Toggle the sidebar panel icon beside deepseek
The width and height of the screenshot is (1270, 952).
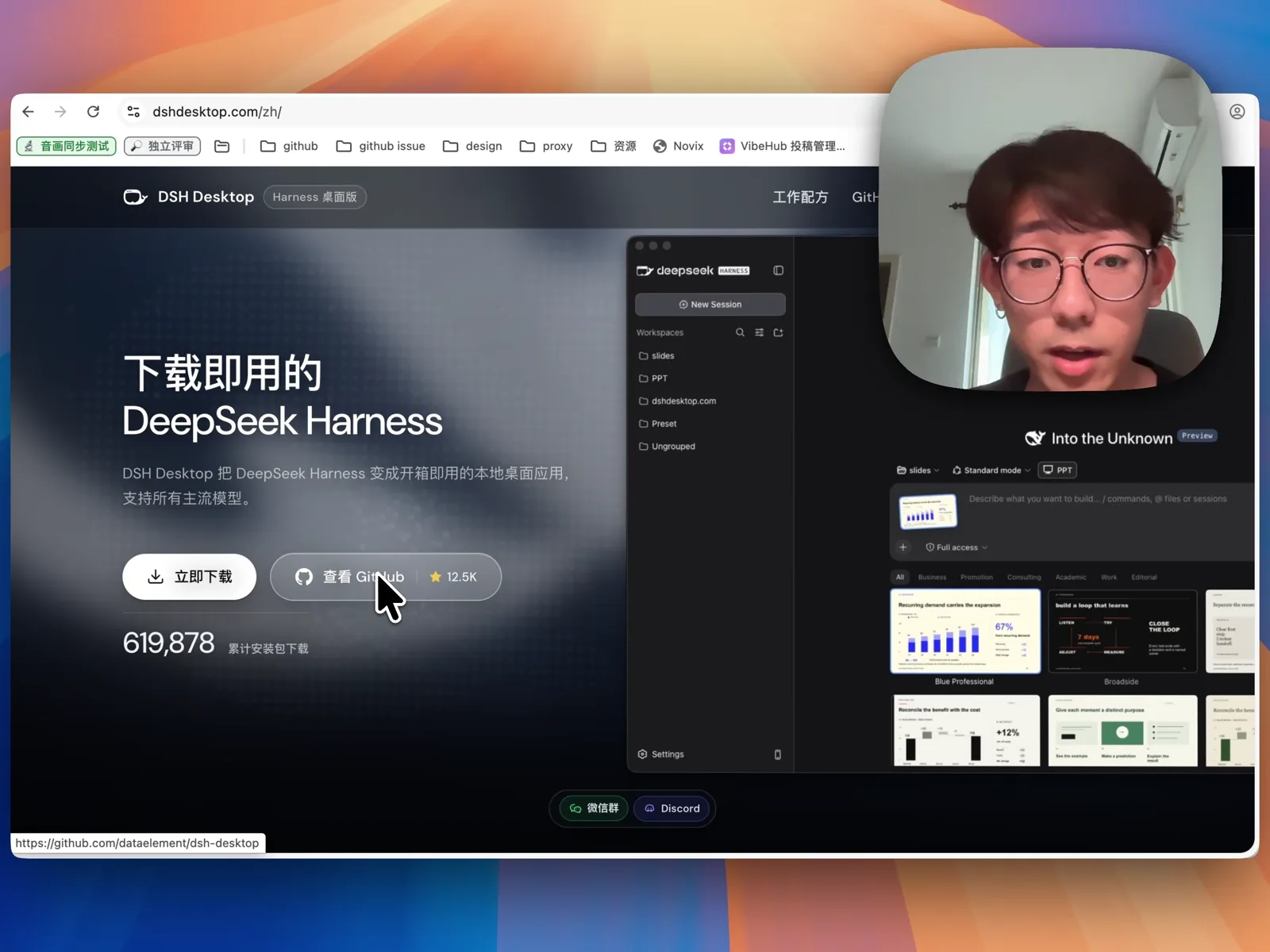coord(778,271)
